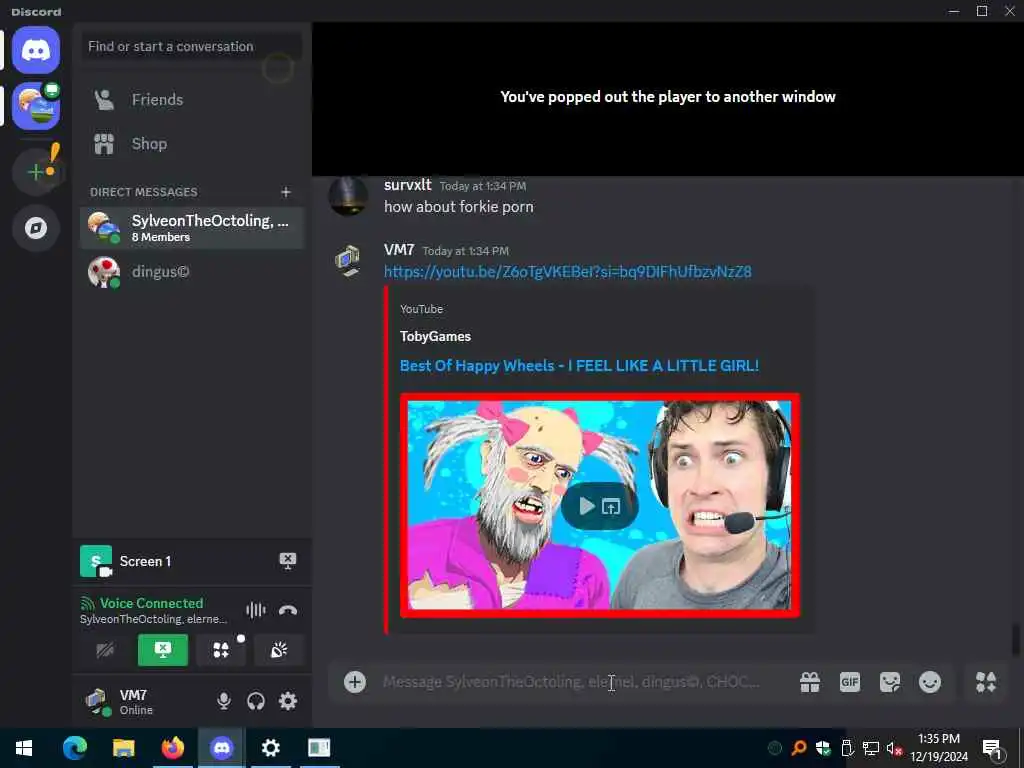This screenshot has width=1024, height=768.
Task: Click VM7 avatar in chat
Action: click(347, 261)
